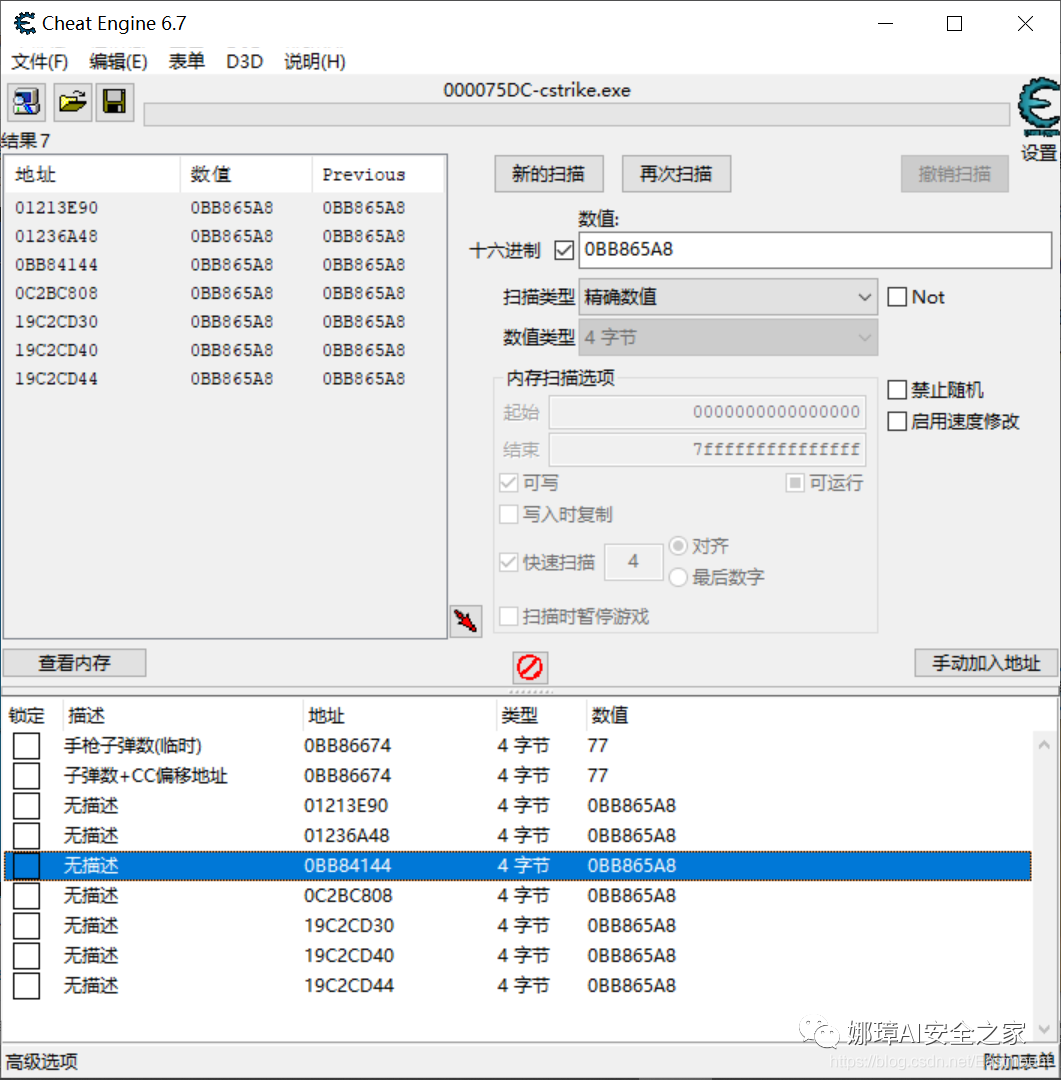Select scan result address 0BB84144
Image resolution: width=1061 pixels, height=1080 pixels.
coord(56,265)
